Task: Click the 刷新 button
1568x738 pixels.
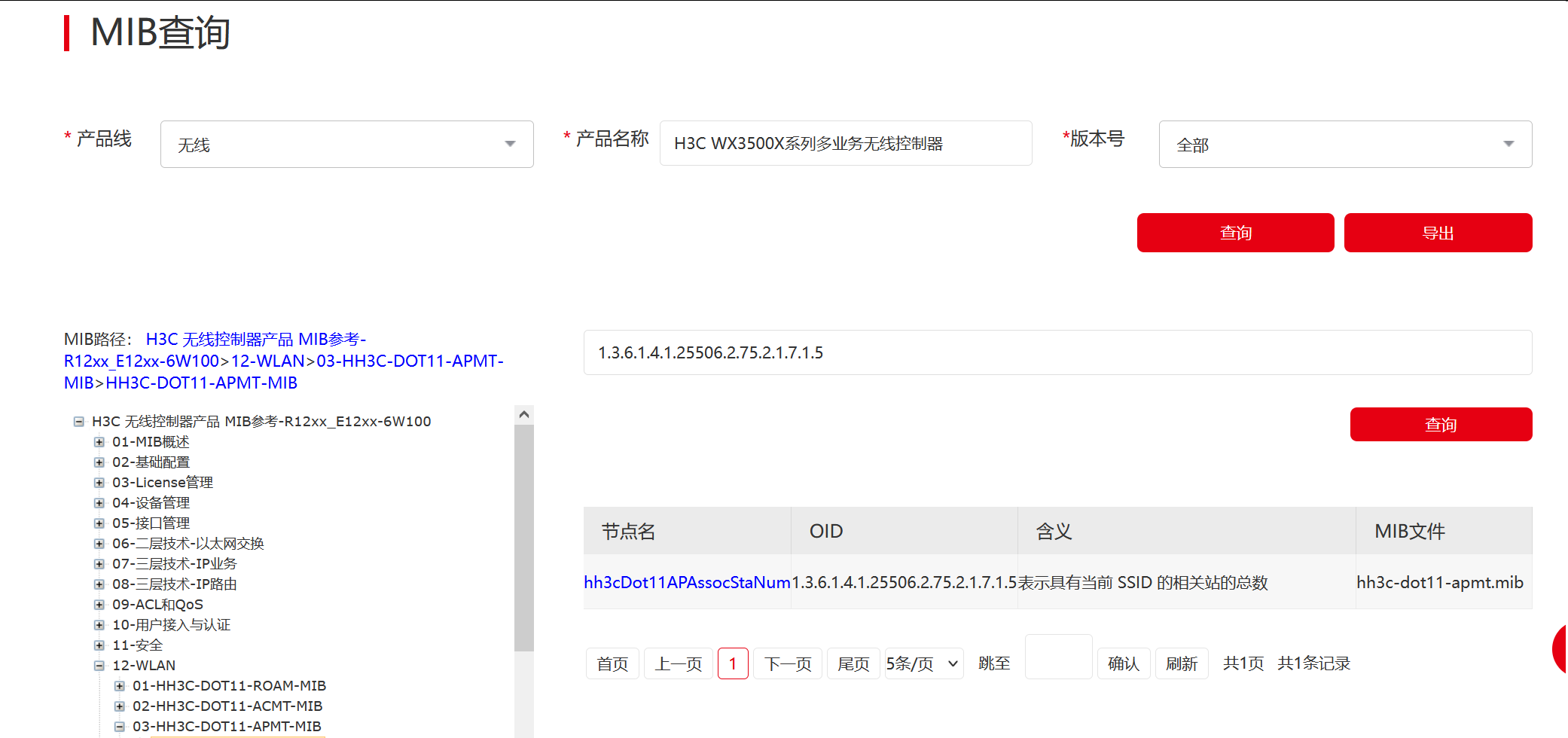Action: 1182,663
